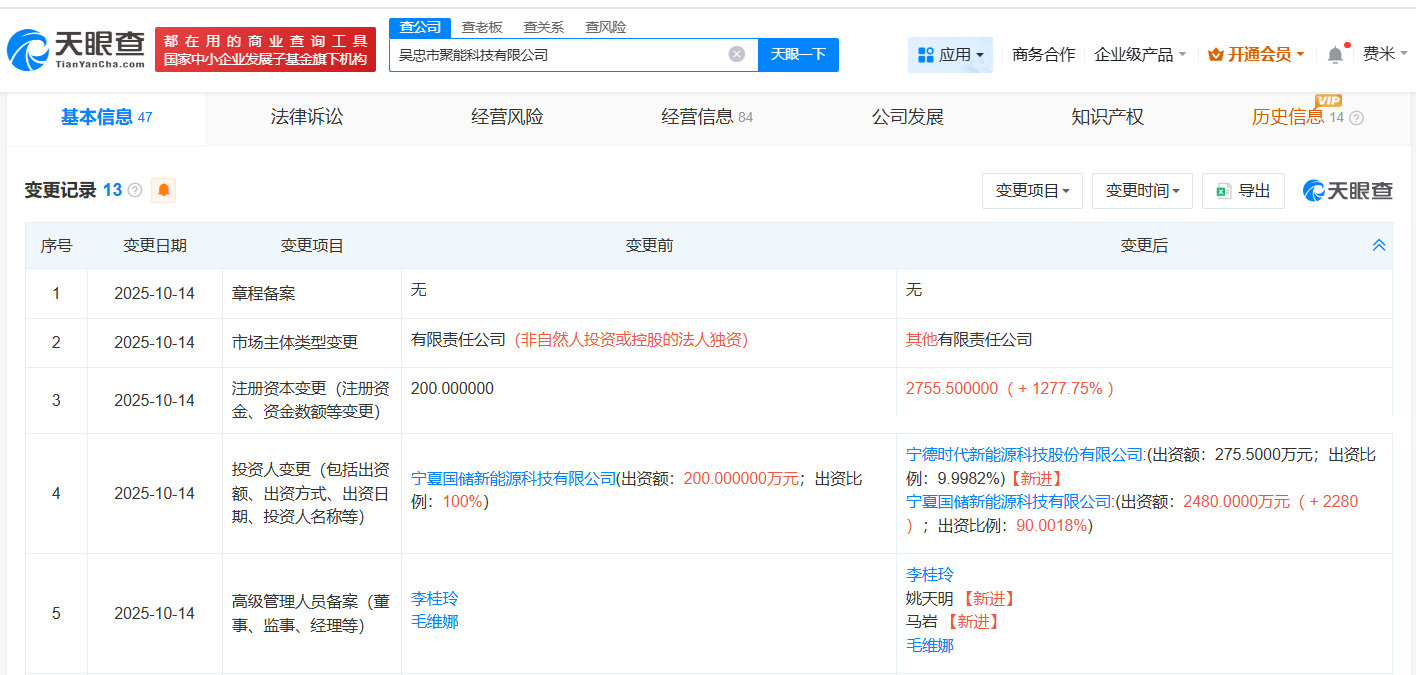The height and width of the screenshot is (675, 1416).
Task: Open the 变更项目 filter dropdown
Action: point(1032,190)
